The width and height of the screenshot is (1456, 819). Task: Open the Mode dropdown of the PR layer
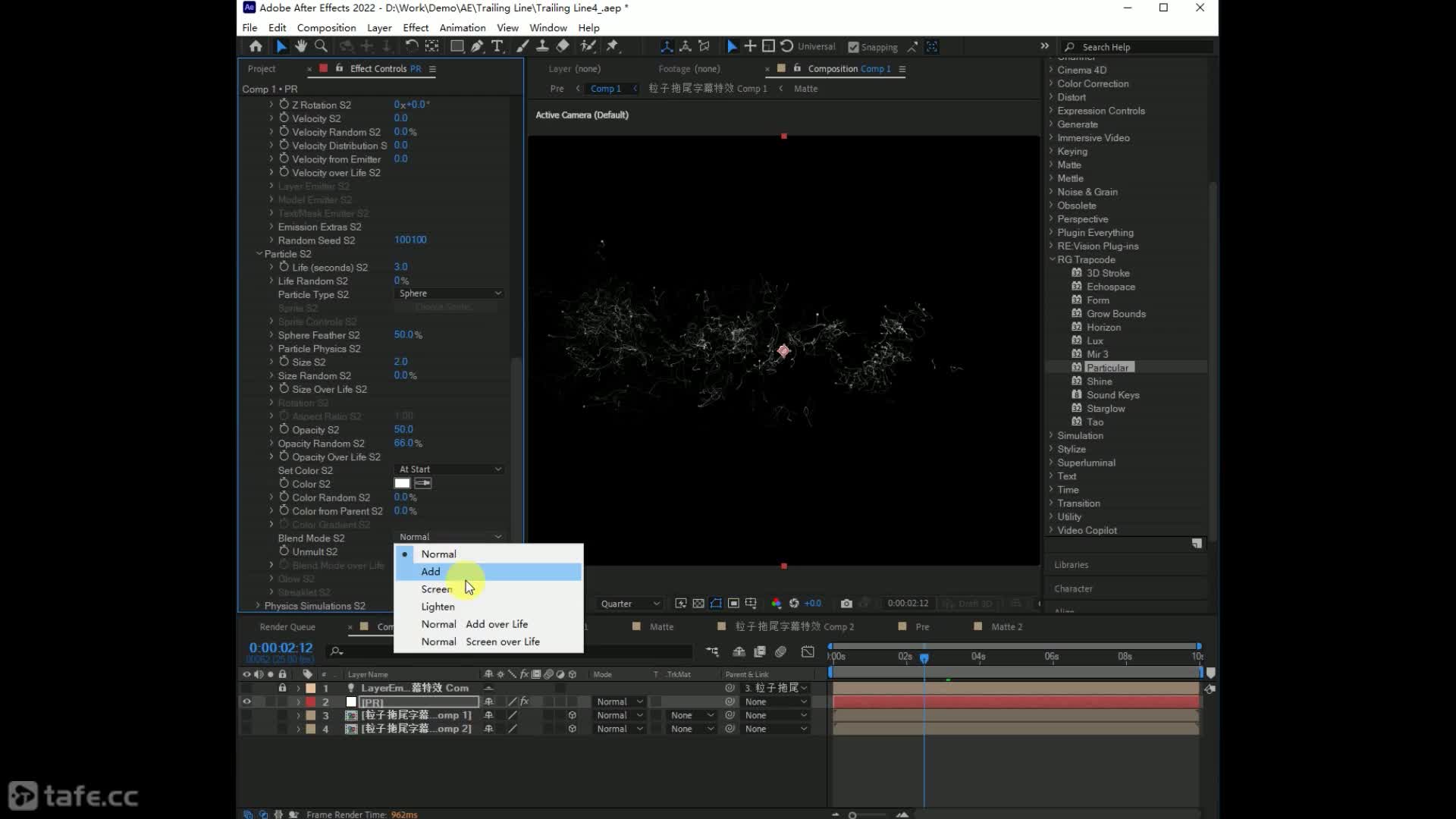tap(619, 702)
